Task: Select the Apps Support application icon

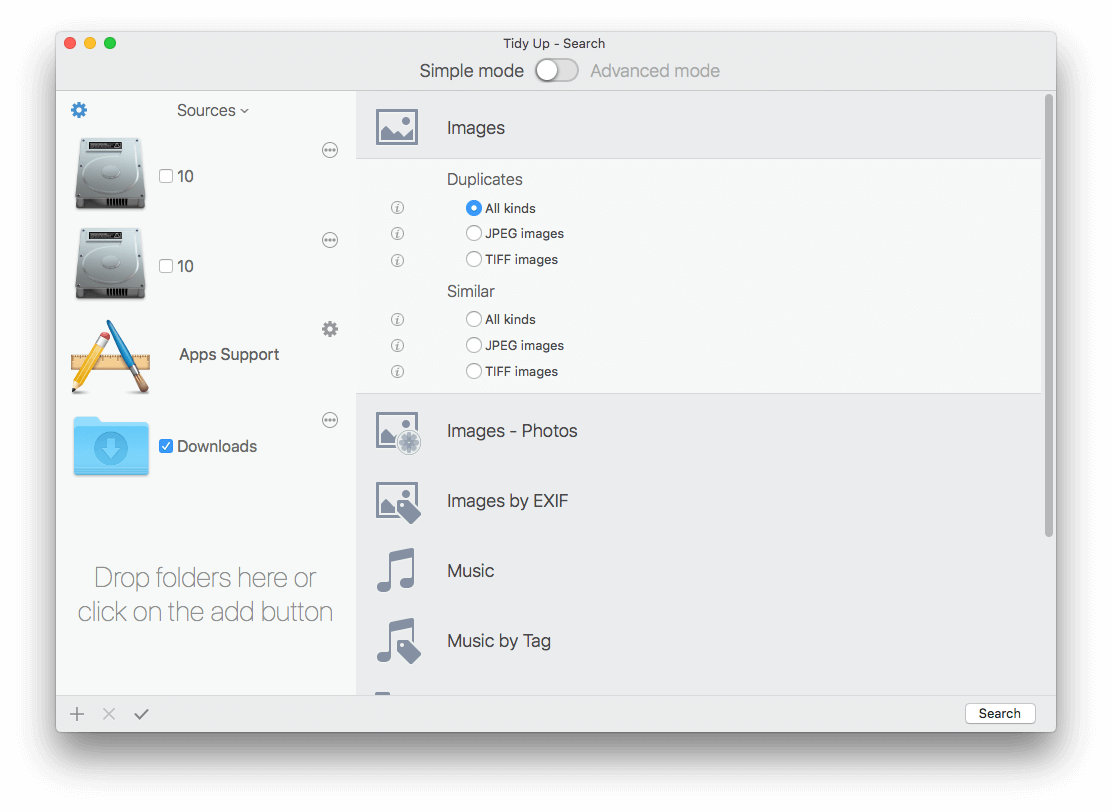Action: [111, 356]
